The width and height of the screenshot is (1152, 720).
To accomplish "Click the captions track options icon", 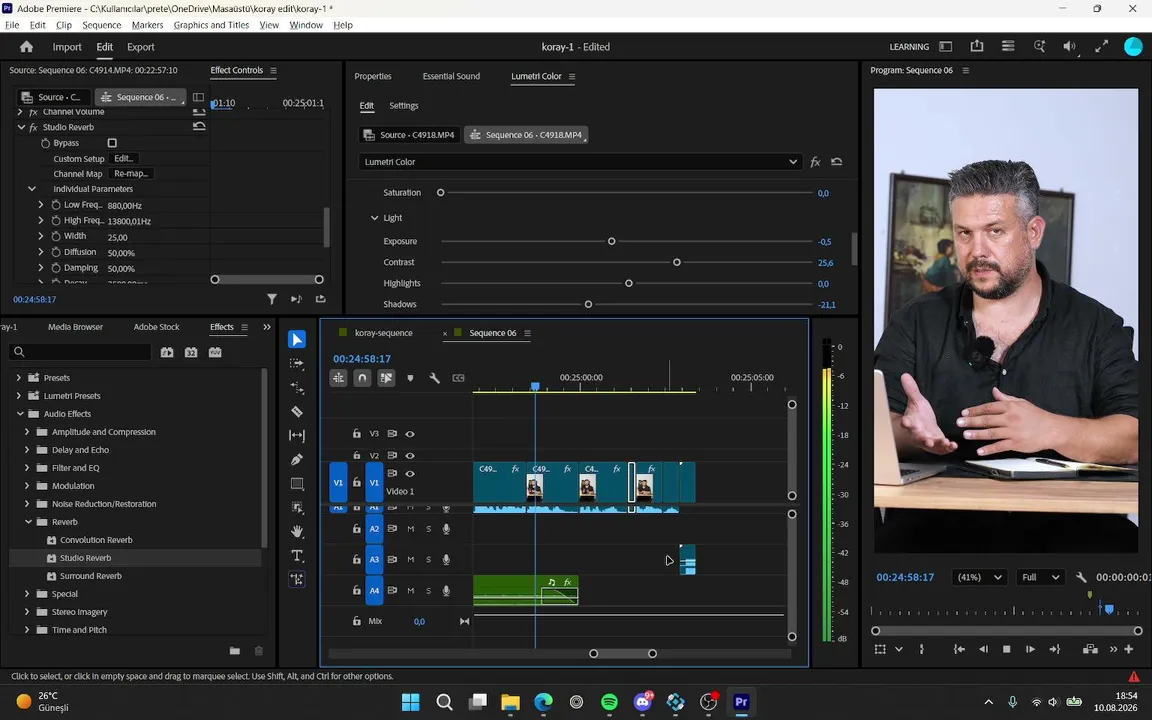I will pyautogui.click(x=458, y=378).
